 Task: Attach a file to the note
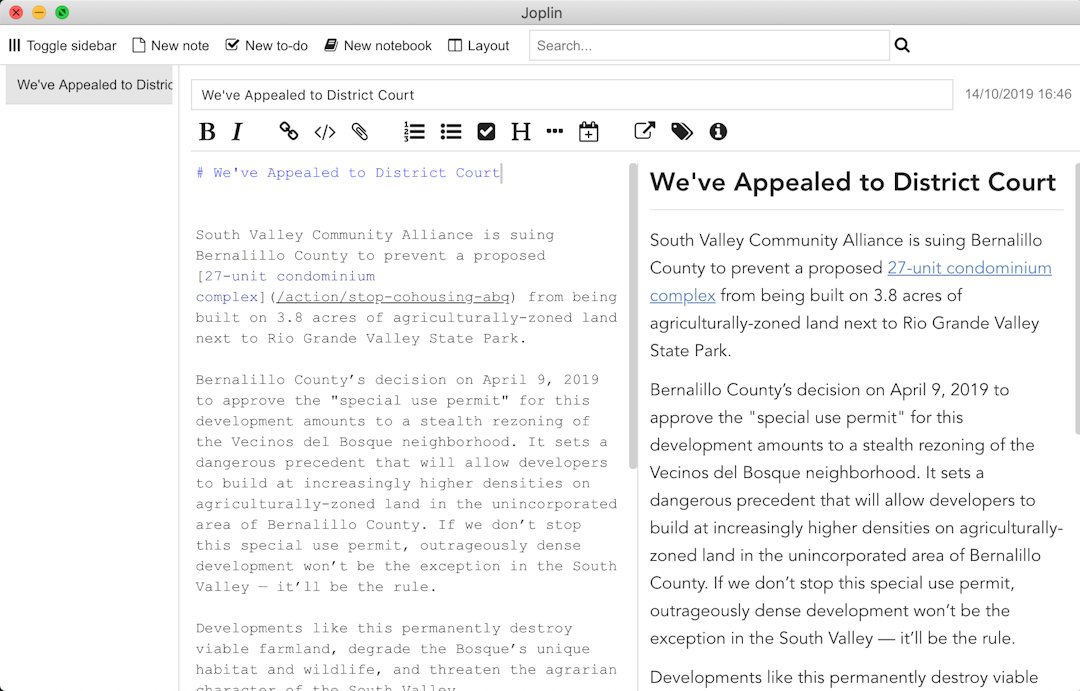[360, 131]
